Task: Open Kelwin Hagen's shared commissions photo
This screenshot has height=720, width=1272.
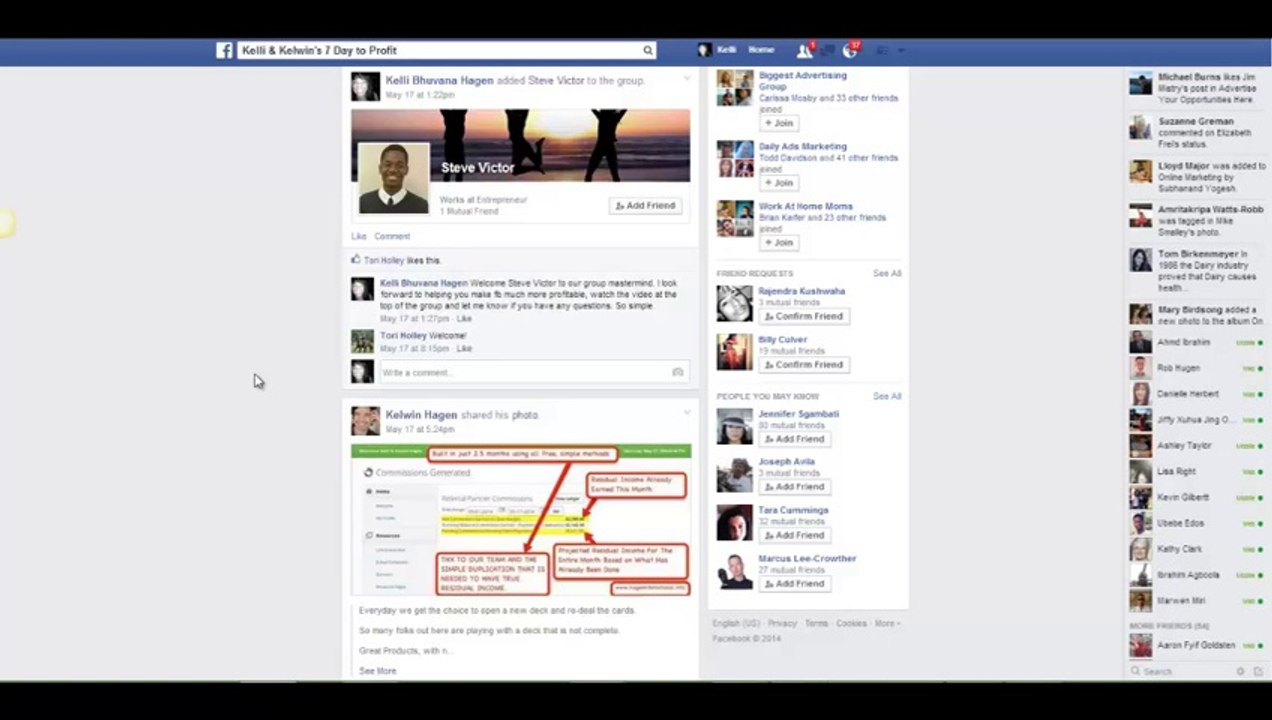Action: click(x=520, y=520)
